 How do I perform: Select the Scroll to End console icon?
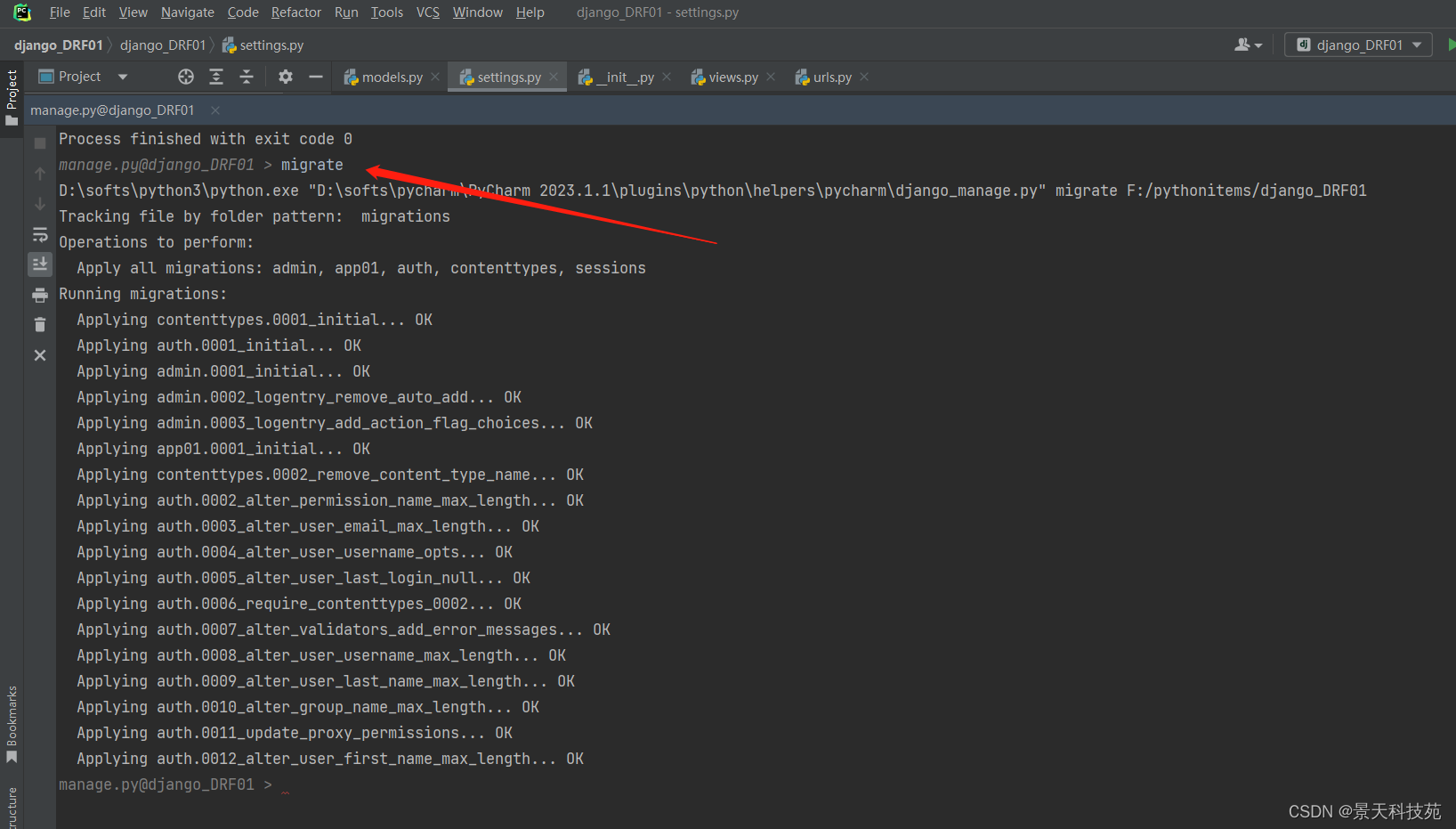[39, 264]
